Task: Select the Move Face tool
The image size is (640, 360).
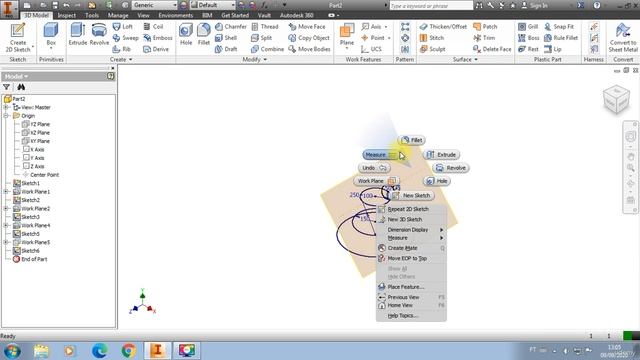Action: pyautogui.click(x=307, y=27)
